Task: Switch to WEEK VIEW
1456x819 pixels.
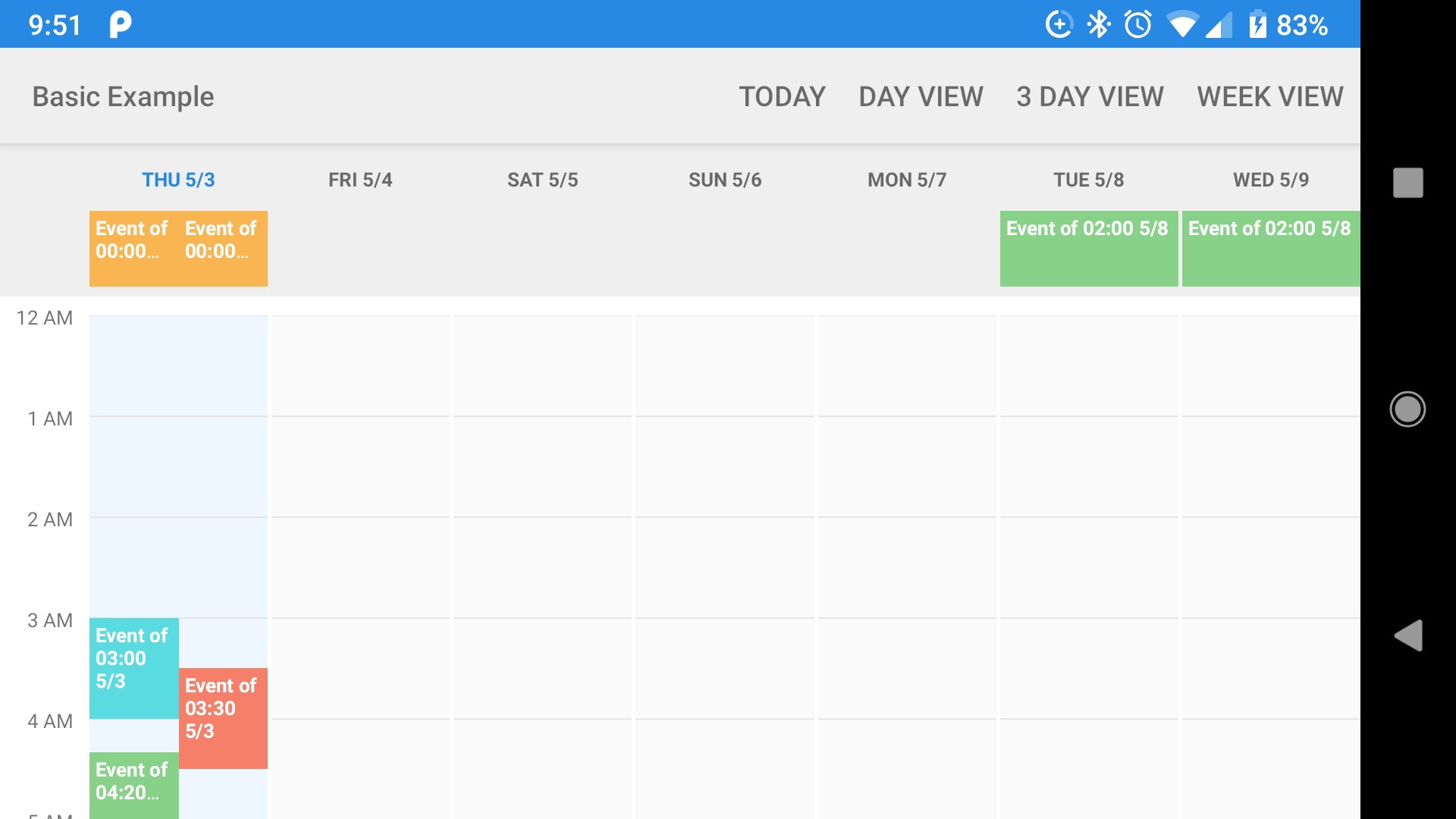Action: pos(1269,96)
